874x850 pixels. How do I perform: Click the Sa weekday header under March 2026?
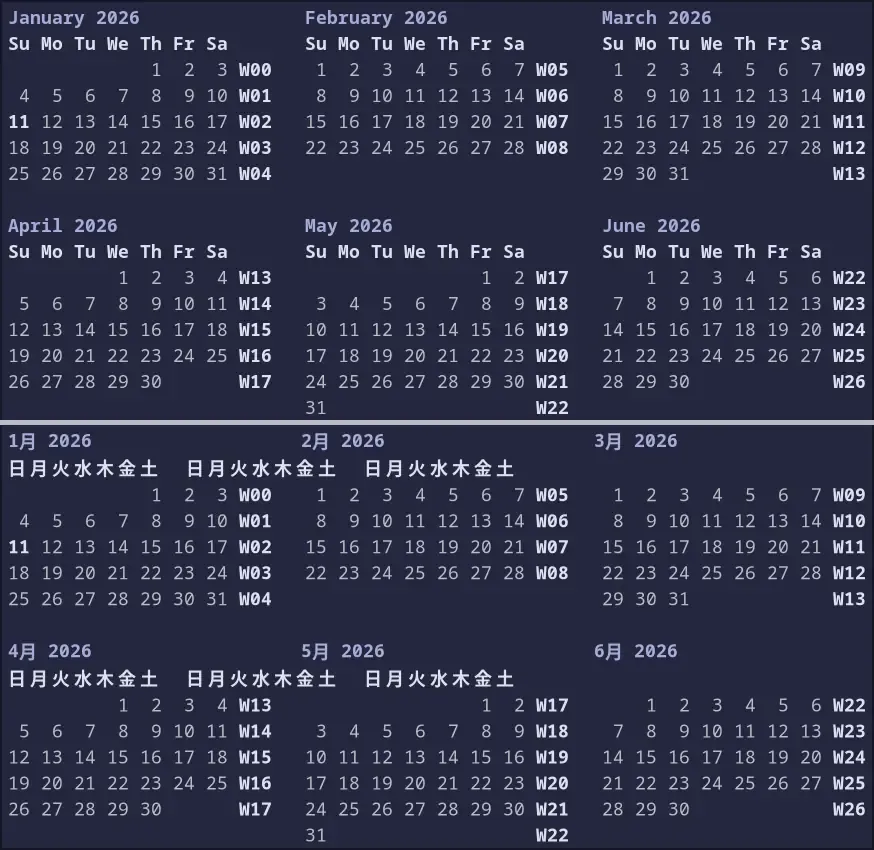(x=811, y=44)
